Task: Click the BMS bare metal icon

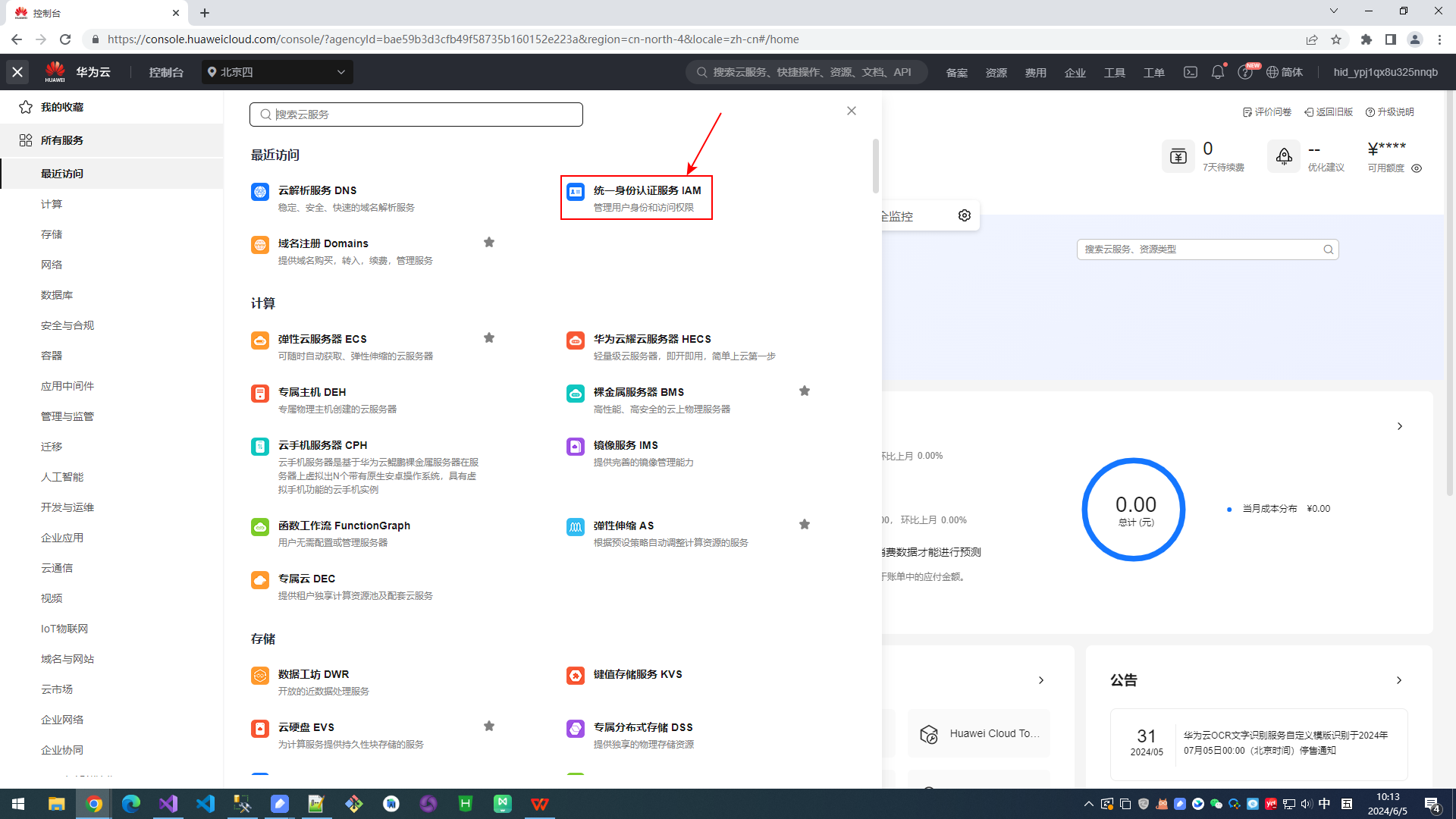Action: (x=576, y=394)
